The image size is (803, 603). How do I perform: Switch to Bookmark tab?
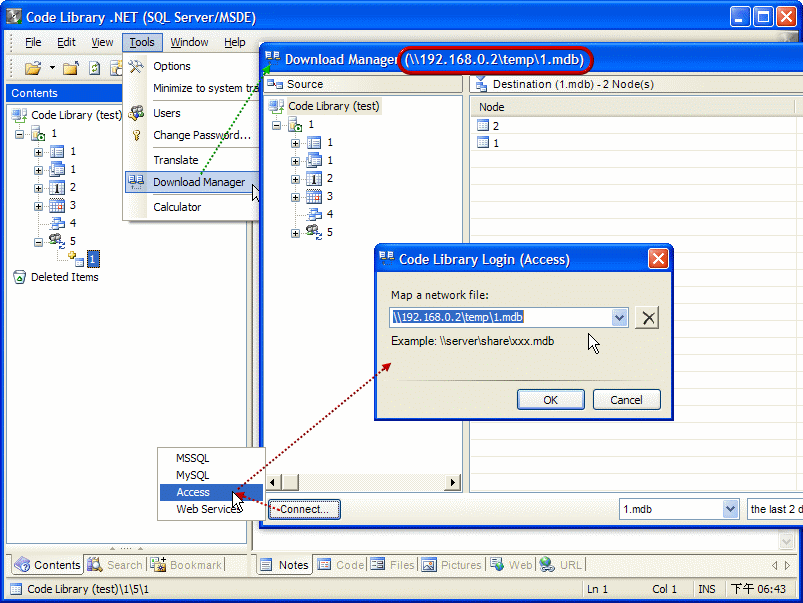point(186,565)
